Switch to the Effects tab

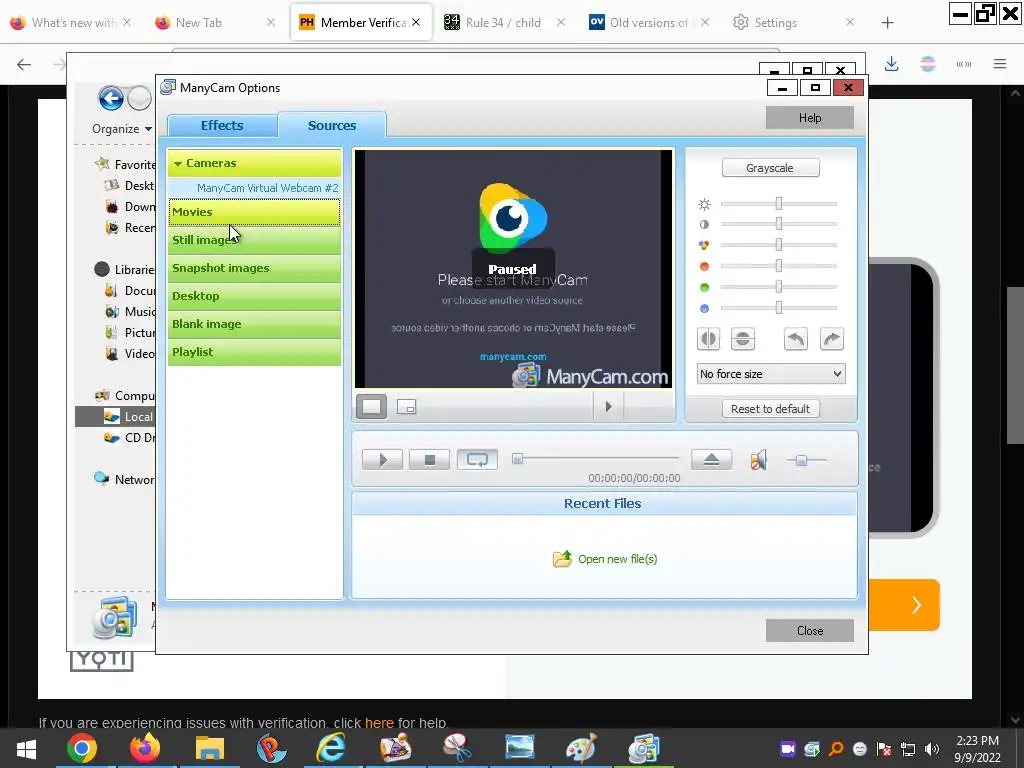click(x=222, y=125)
